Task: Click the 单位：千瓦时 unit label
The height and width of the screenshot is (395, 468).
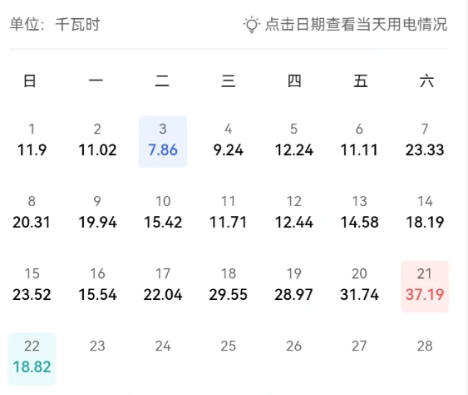Action: click(x=55, y=24)
